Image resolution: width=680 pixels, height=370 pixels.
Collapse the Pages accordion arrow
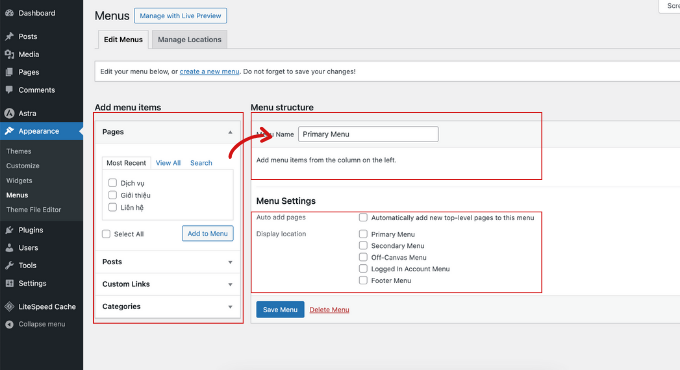(x=230, y=132)
